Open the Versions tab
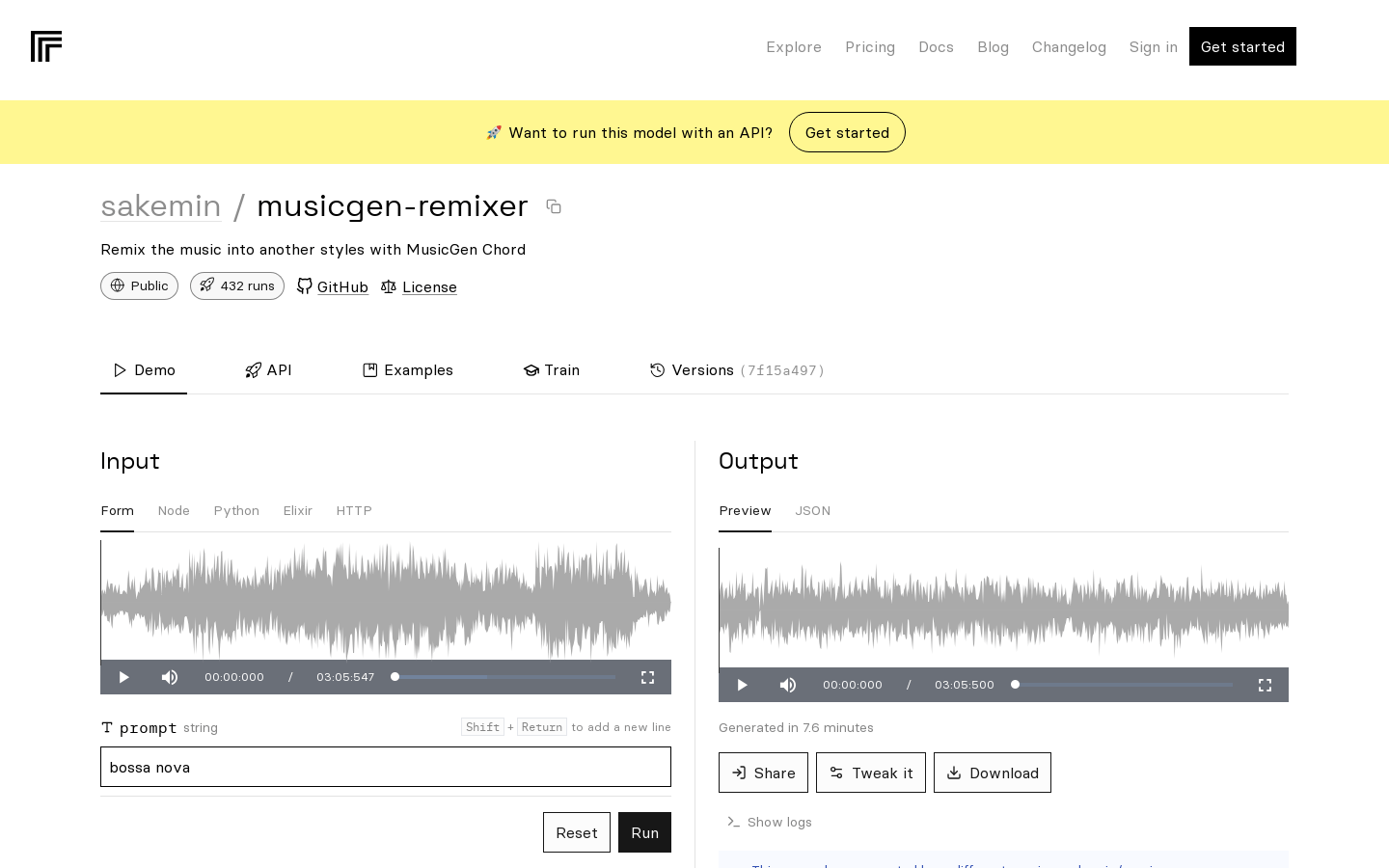 737,370
